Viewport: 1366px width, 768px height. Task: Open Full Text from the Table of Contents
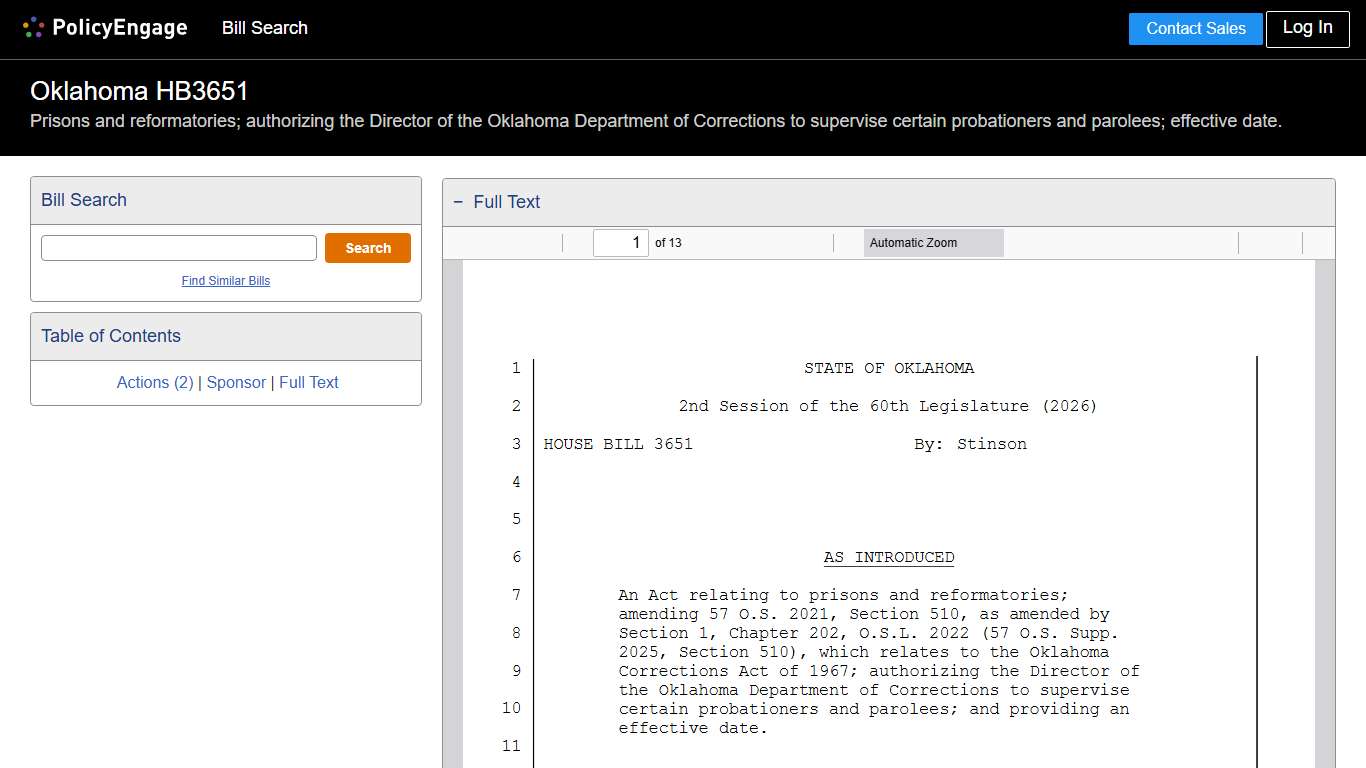309,382
